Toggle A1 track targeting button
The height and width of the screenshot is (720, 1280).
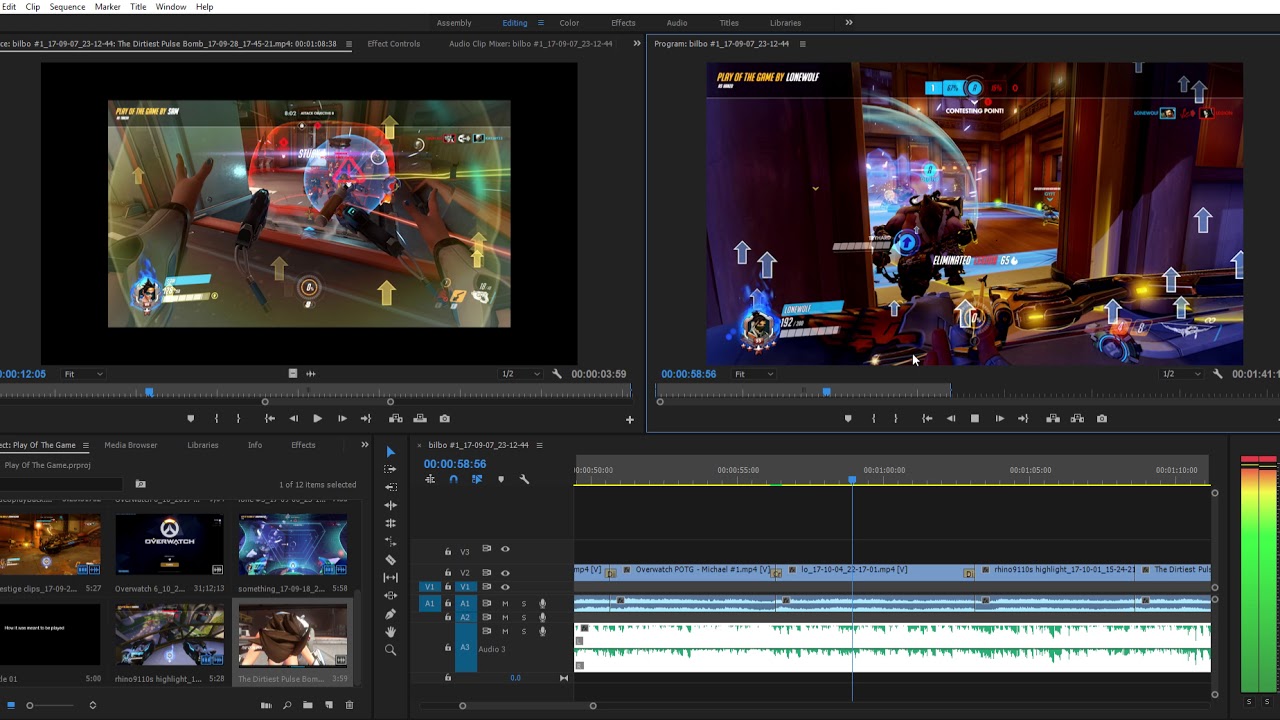coord(464,604)
